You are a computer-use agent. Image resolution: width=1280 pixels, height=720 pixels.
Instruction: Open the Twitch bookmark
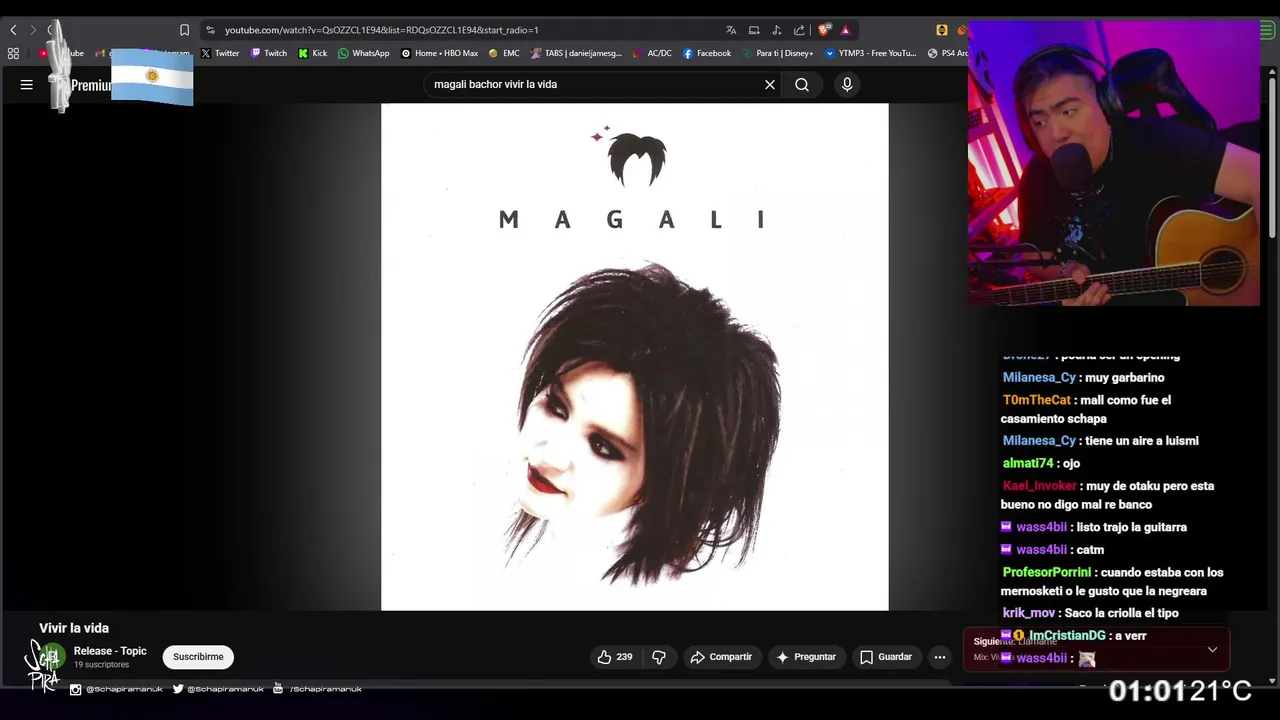269,53
